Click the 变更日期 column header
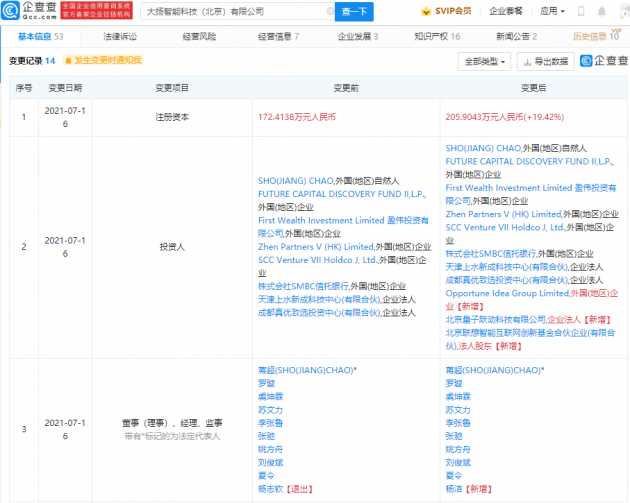Image resolution: width=630 pixels, height=503 pixels. 65,88
